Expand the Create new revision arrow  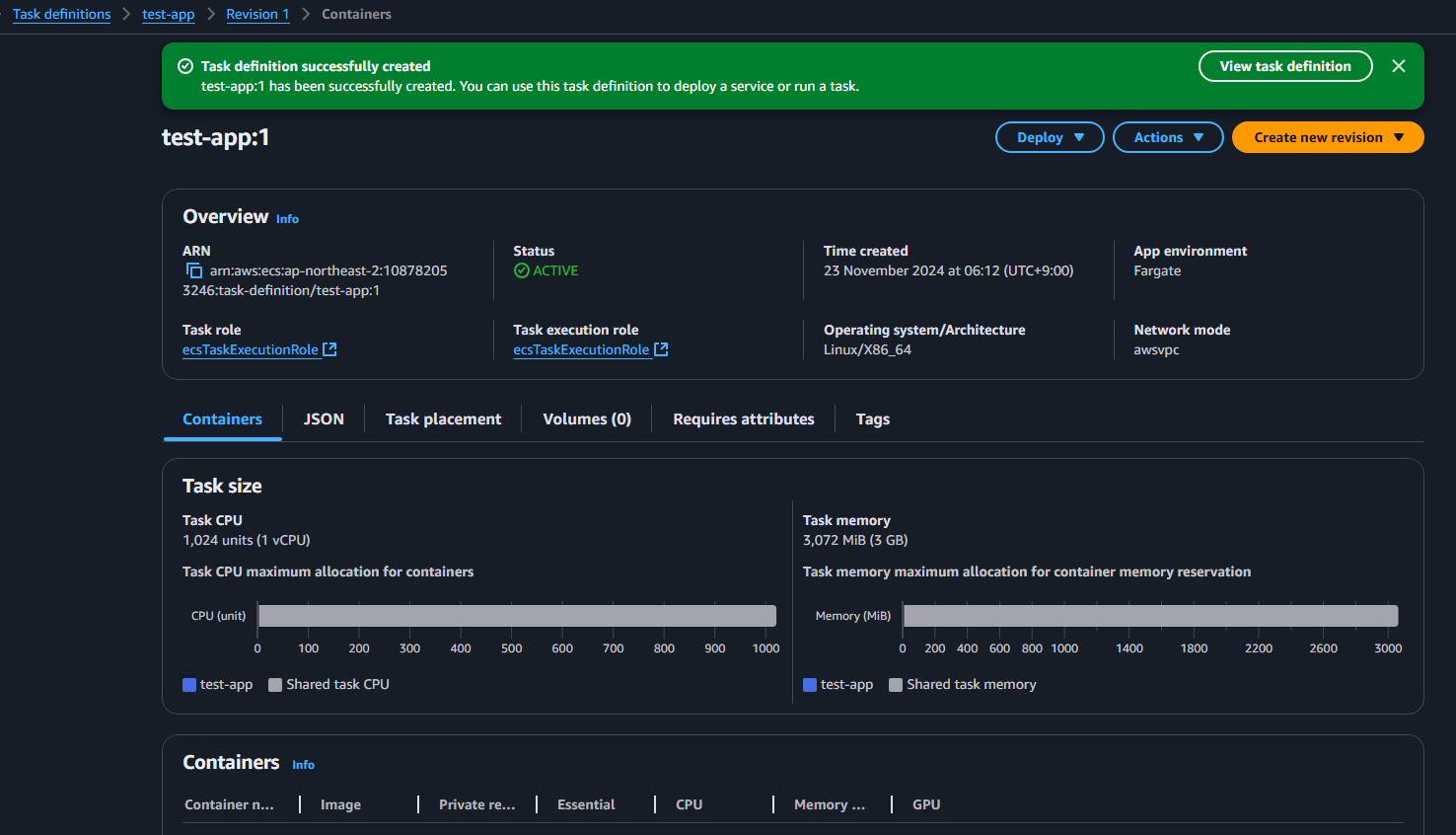pyautogui.click(x=1399, y=137)
